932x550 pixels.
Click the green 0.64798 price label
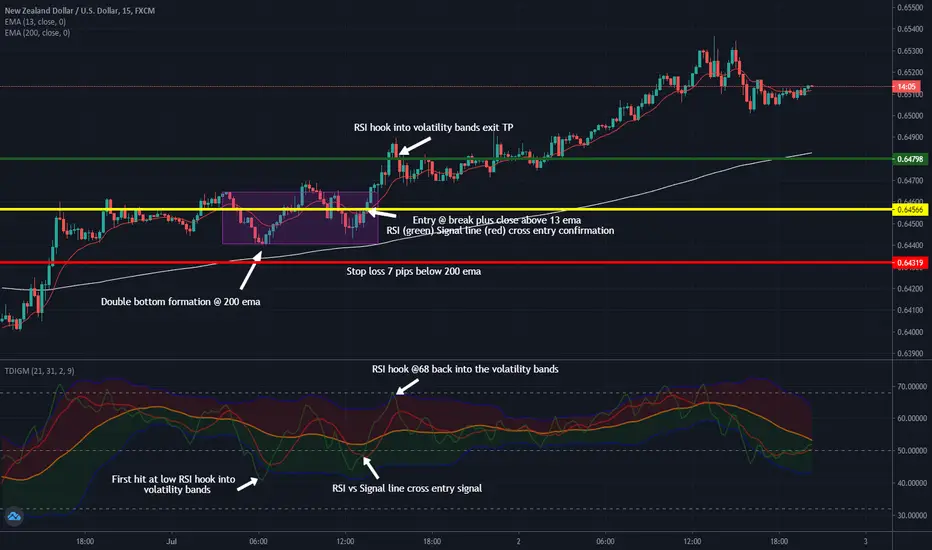(x=909, y=159)
